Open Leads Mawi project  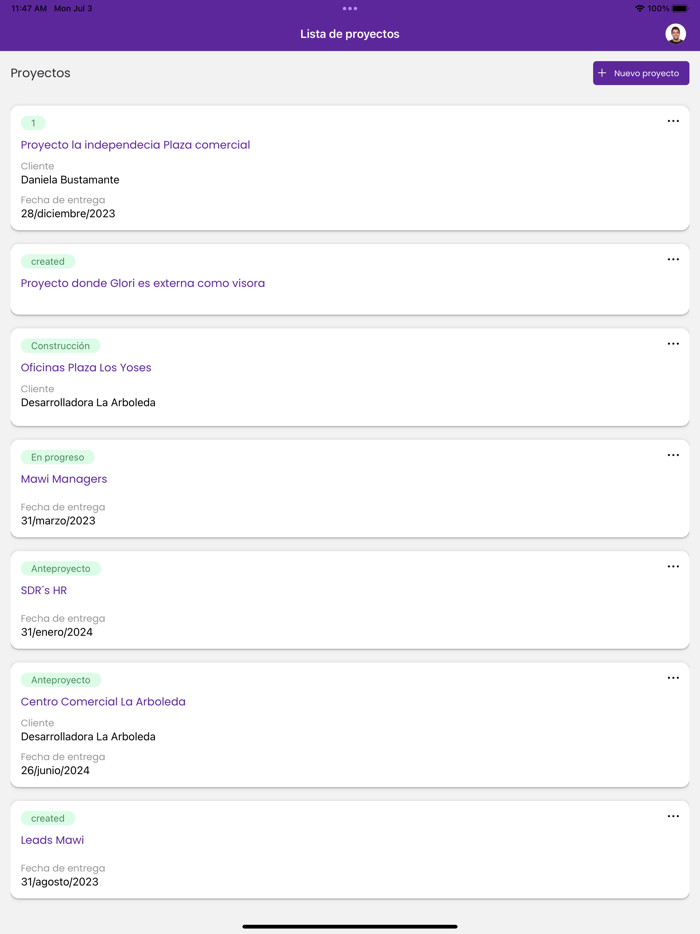(52, 840)
